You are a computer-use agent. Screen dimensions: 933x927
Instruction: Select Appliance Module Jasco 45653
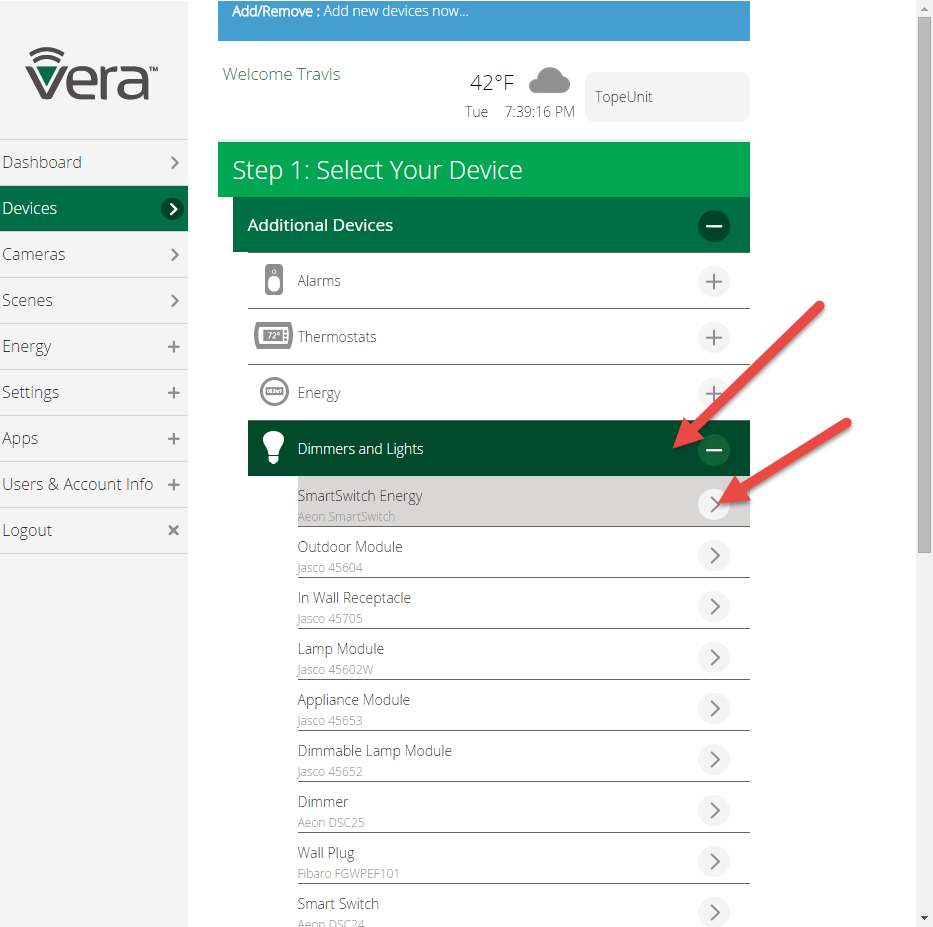click(523, 706)
